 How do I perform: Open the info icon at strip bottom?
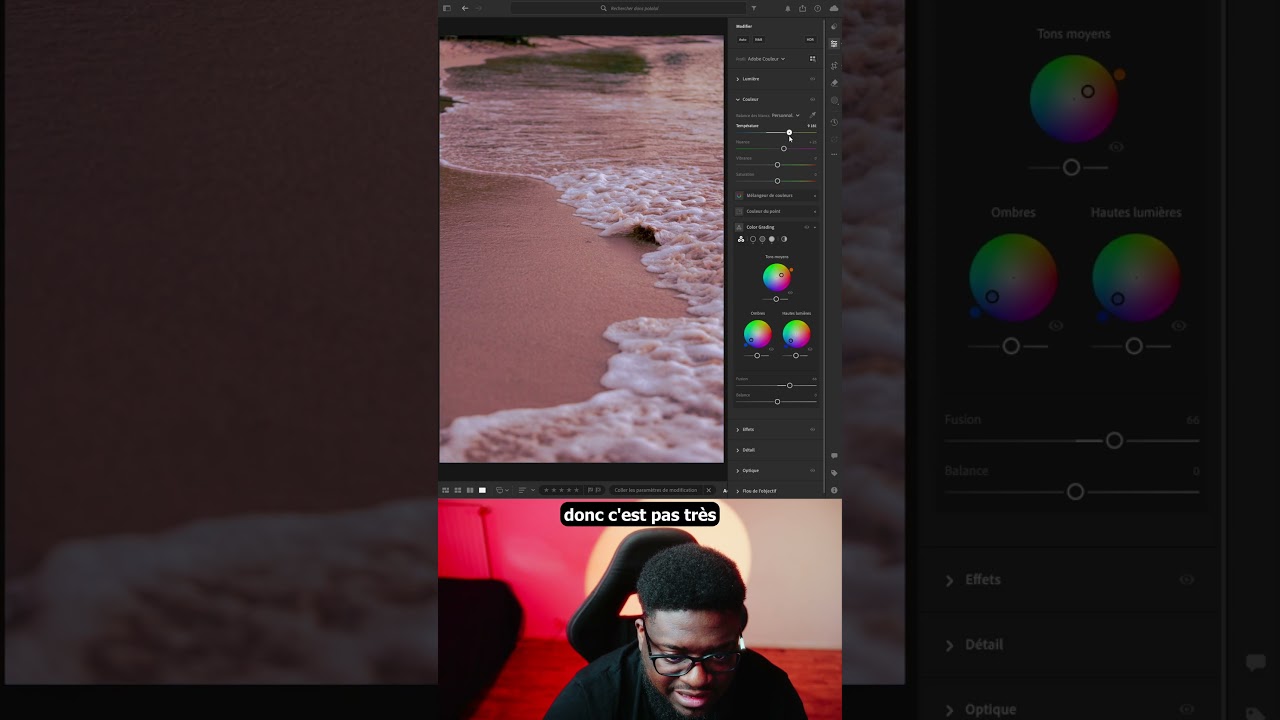pos(834,490)
